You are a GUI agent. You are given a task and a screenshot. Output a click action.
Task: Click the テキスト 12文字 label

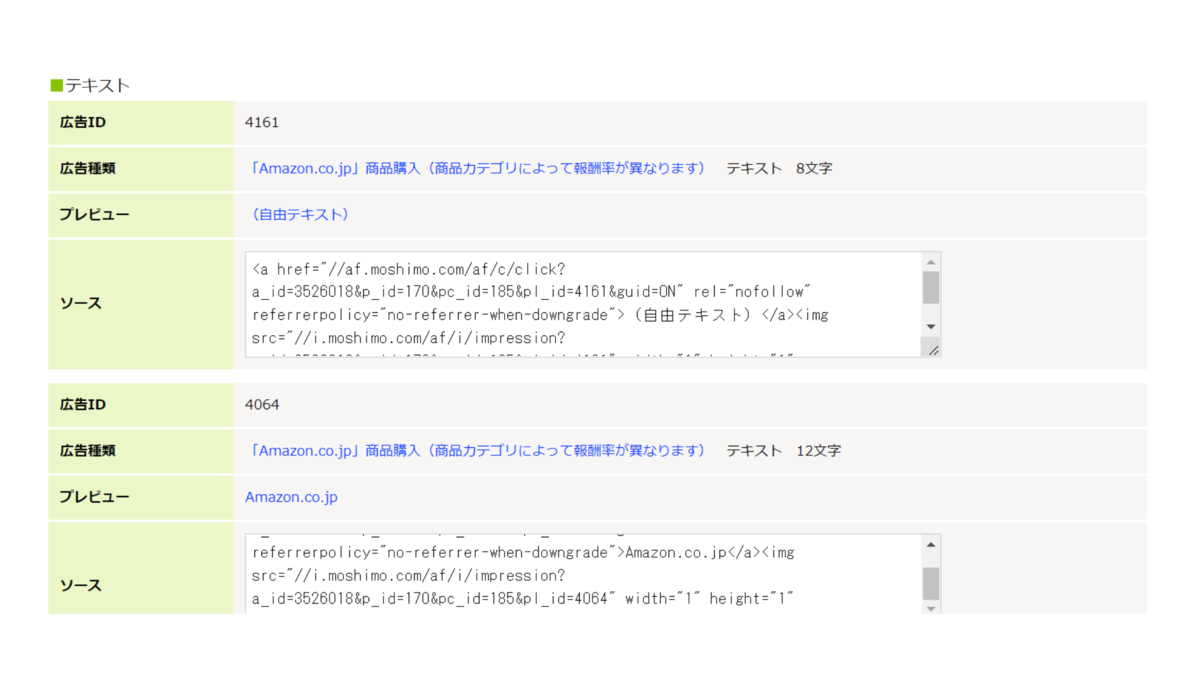coord(783,450)
